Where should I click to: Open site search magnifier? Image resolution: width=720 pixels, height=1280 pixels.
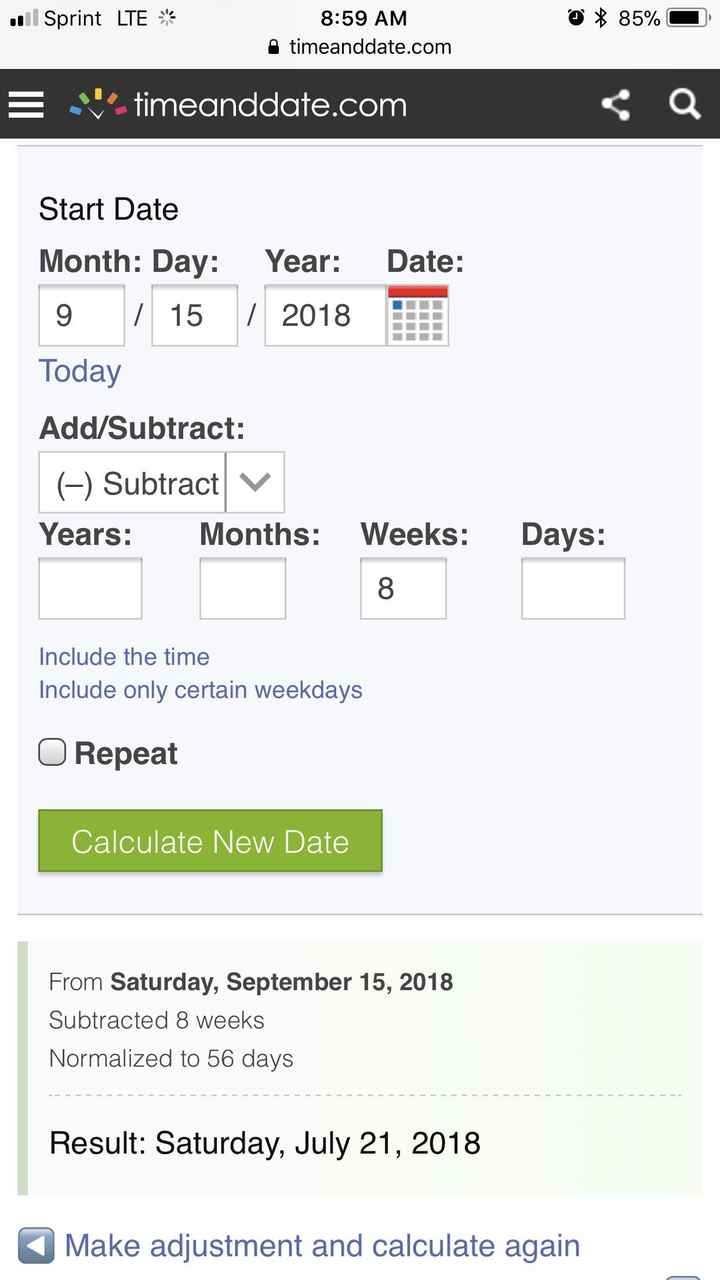[684, 104]
